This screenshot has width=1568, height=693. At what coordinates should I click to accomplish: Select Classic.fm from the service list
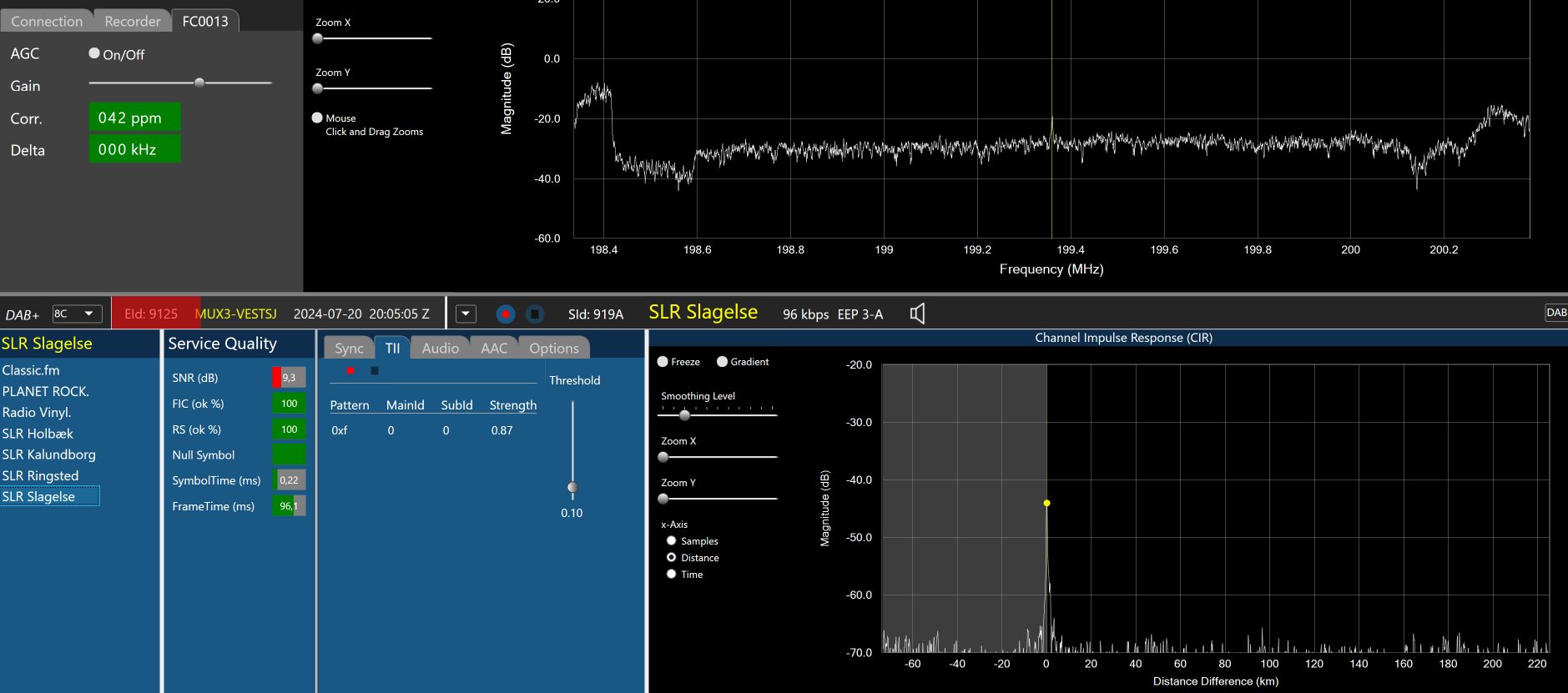31,370
